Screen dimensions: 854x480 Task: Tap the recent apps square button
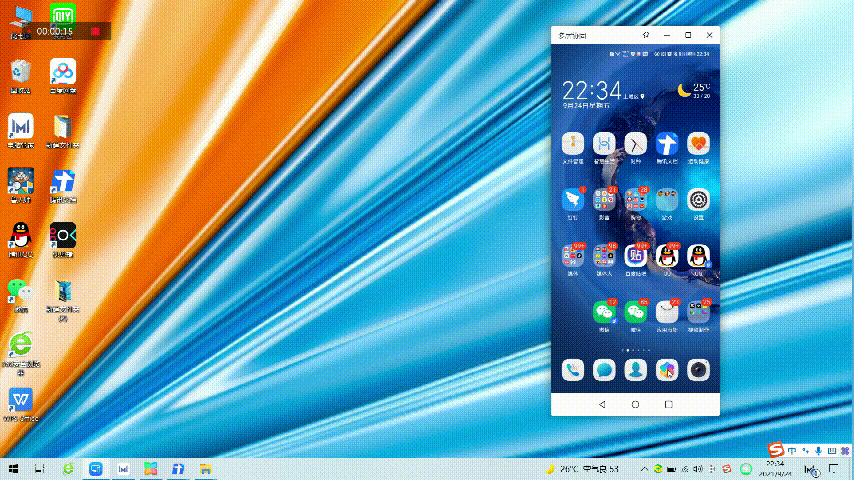pyautogui.click(x=668, y=404)
